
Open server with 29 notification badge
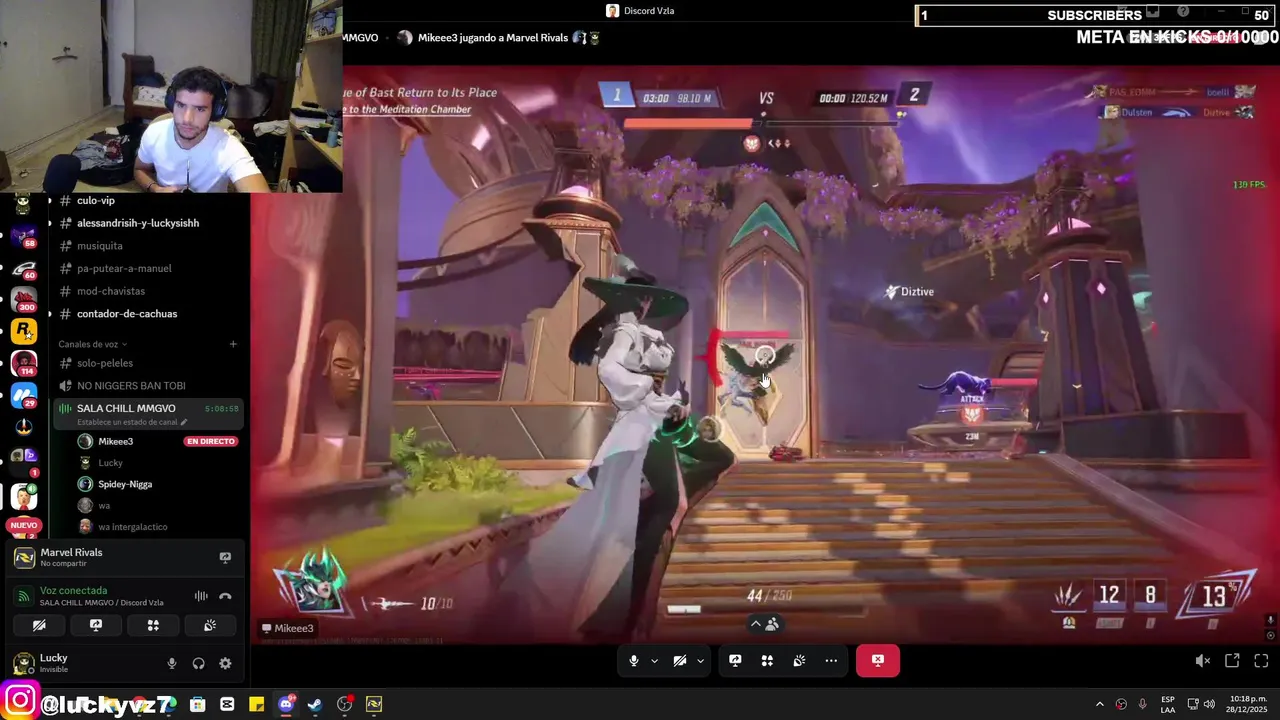coord(24,395)
